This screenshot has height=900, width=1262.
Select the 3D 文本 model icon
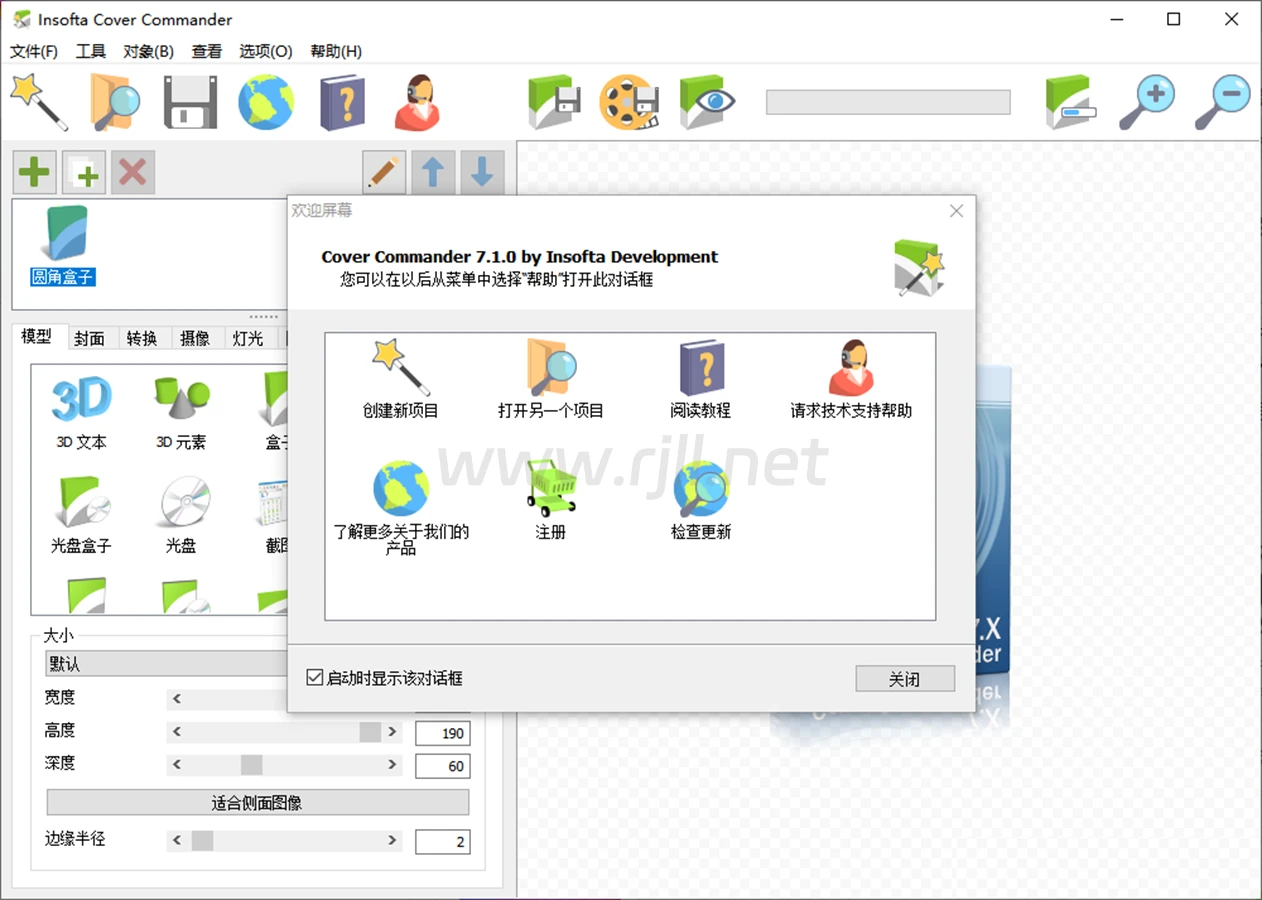coord(81,402)
